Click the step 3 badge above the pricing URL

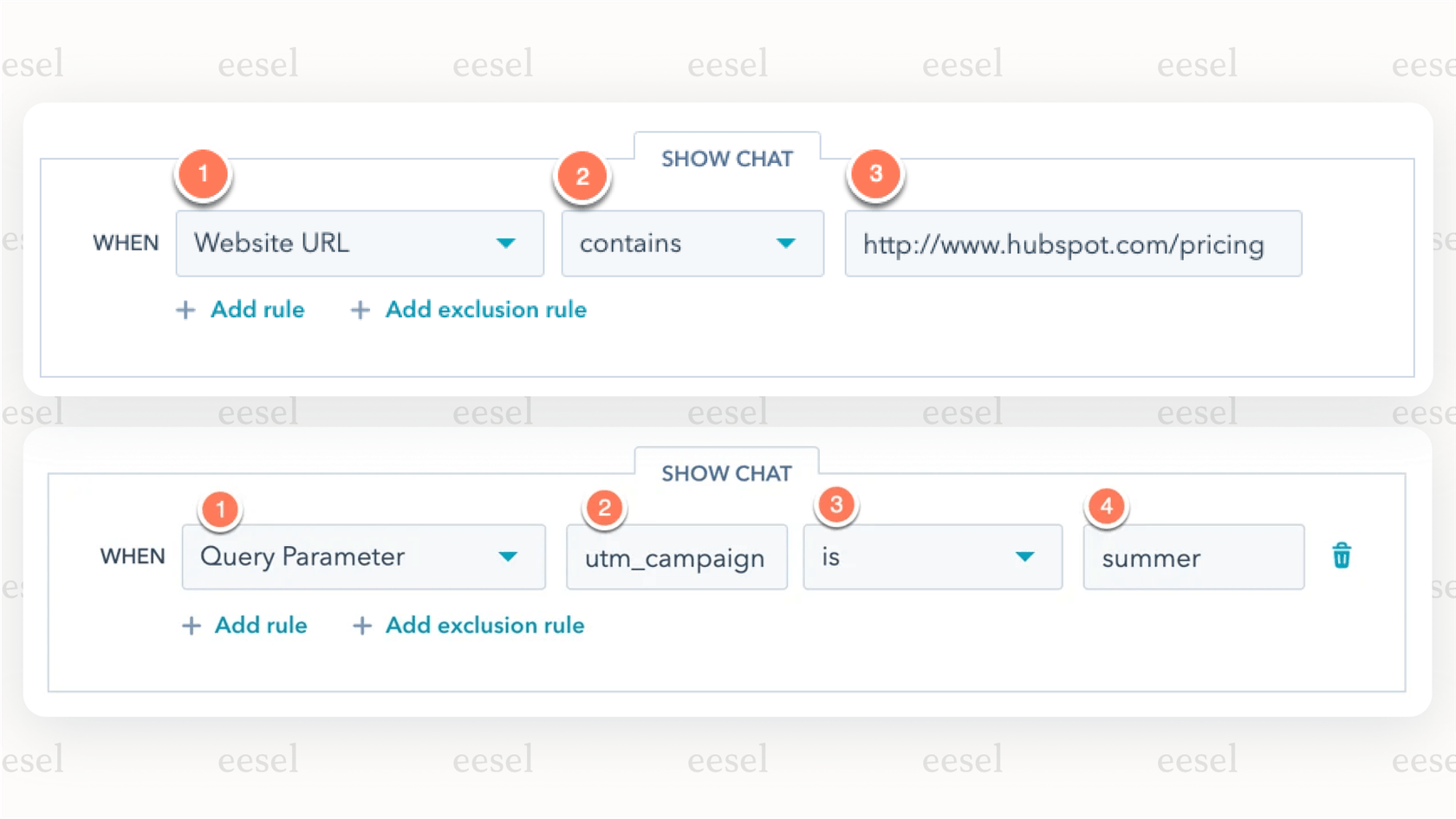[x=877, y=172]
